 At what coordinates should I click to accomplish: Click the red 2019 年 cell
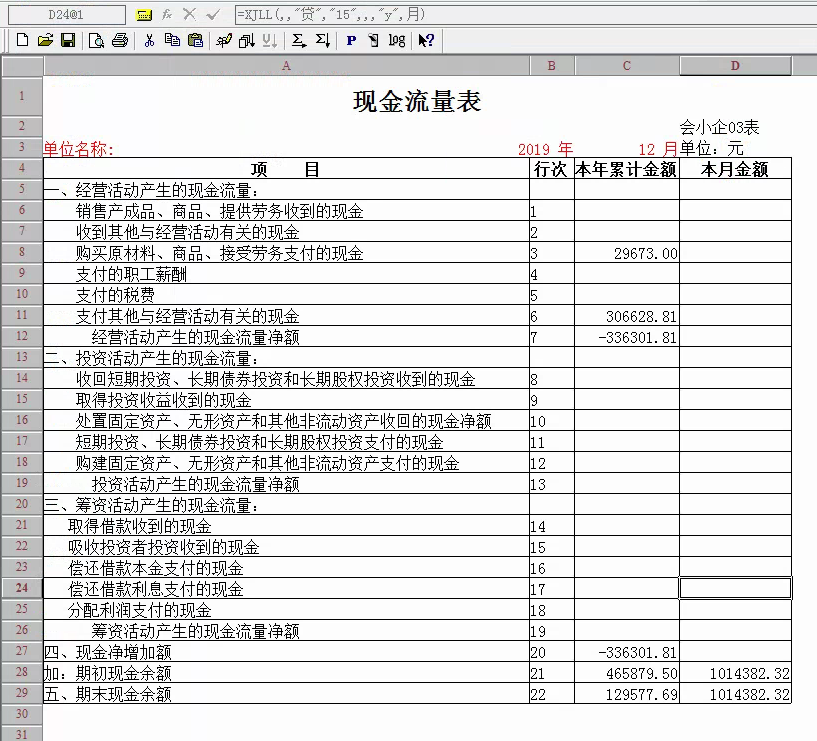click(545, 149)
